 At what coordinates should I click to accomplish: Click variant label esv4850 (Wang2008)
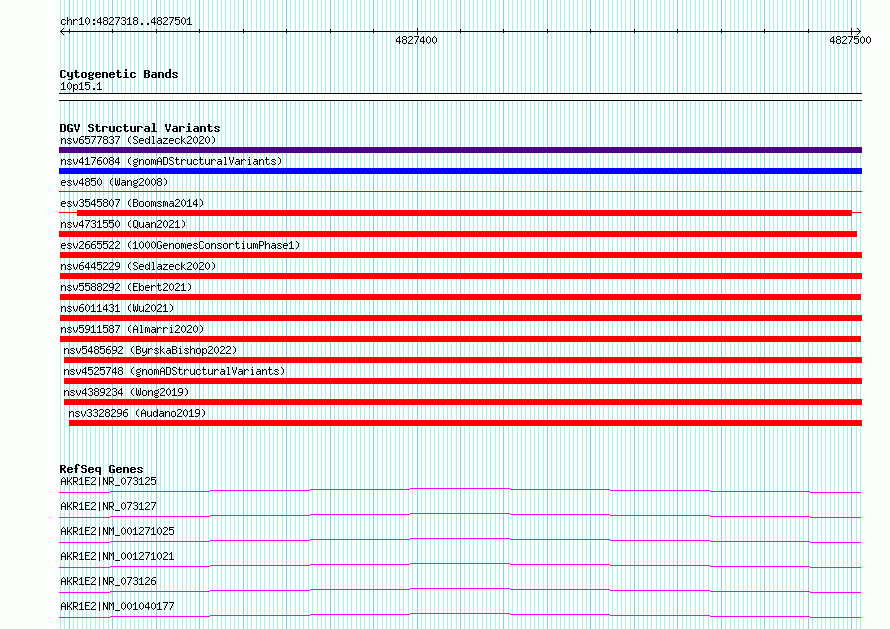114,182
